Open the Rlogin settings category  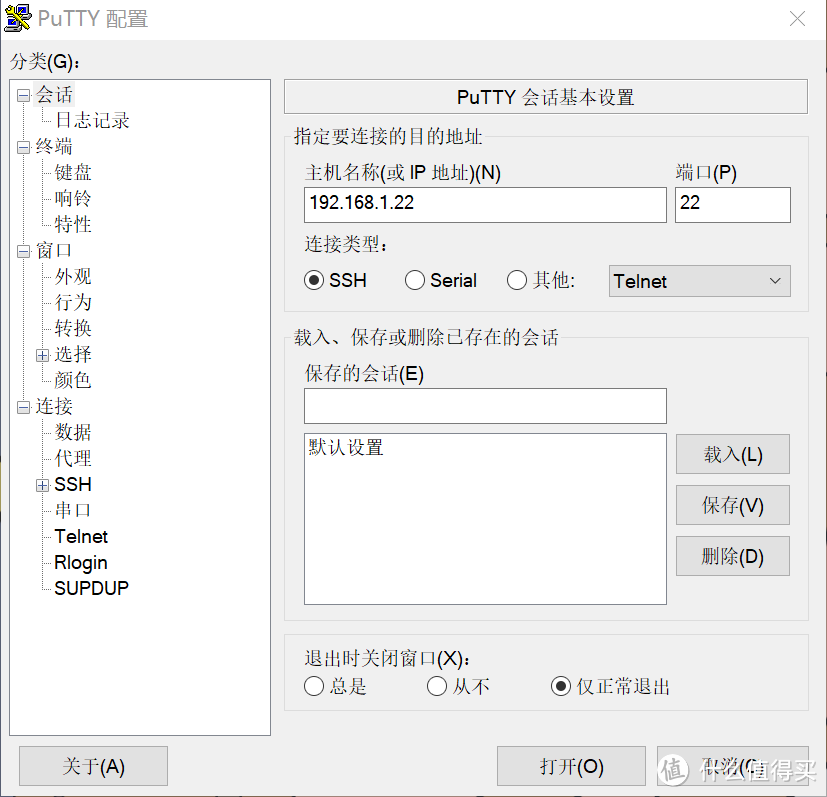point(81,562)
